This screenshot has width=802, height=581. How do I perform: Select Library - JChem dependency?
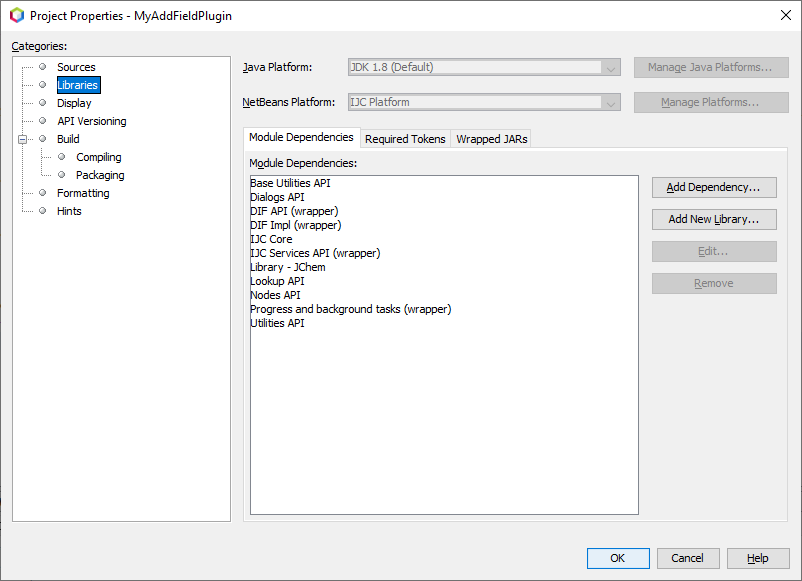click(x=288, y=267)
